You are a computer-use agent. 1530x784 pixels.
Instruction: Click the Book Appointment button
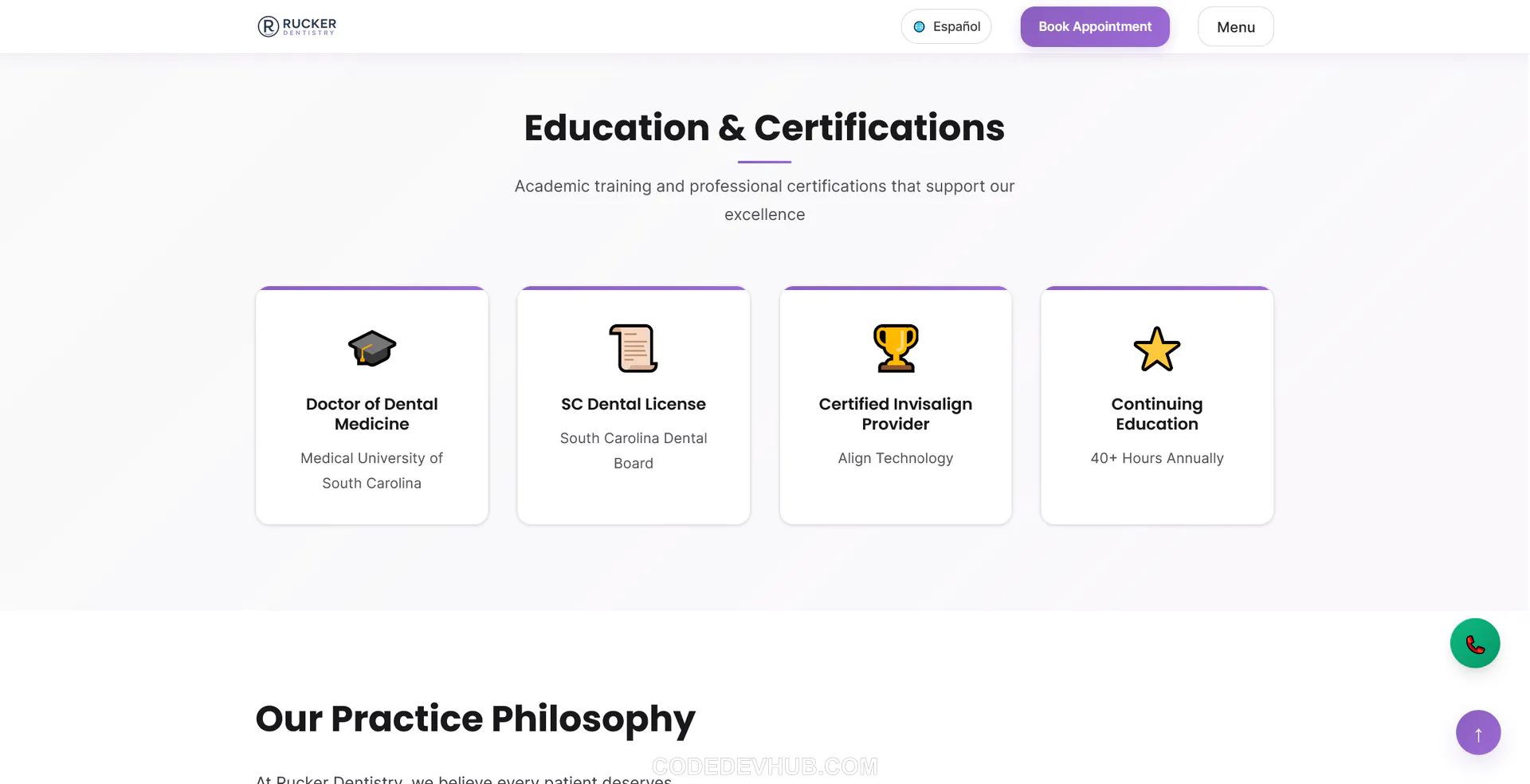(1095, 27)
